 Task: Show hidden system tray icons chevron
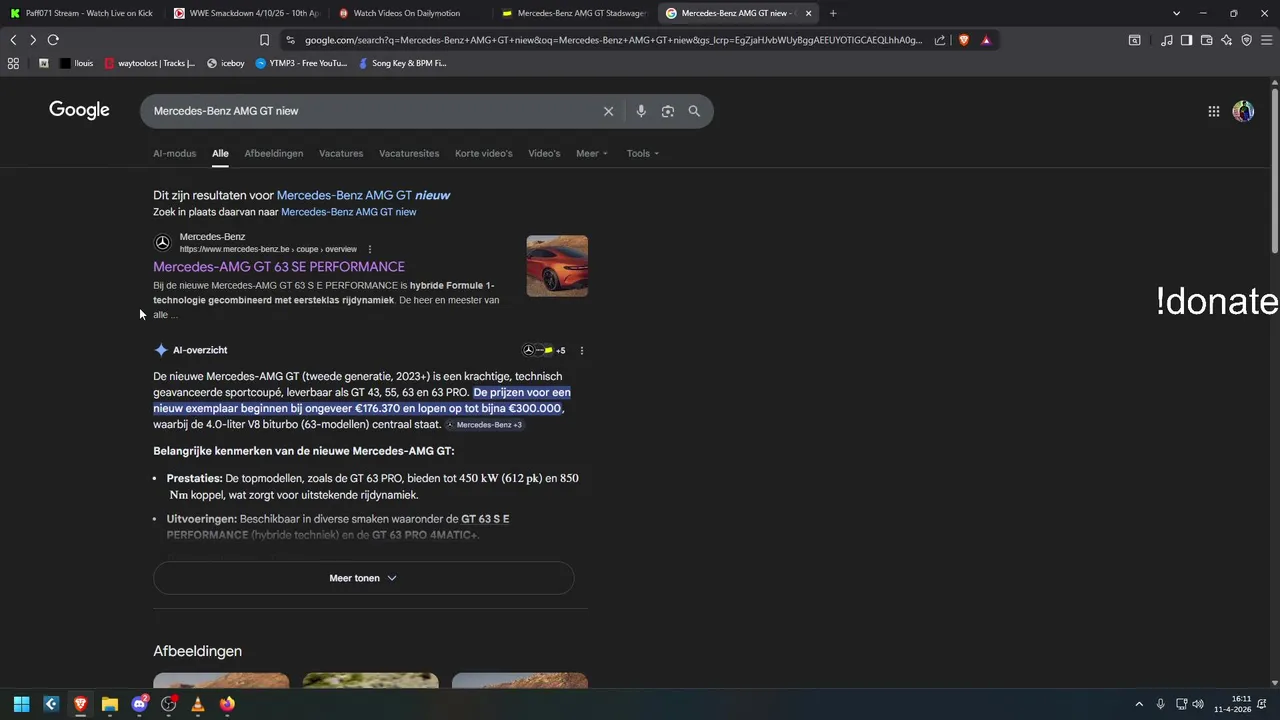tap(1139, 704)
